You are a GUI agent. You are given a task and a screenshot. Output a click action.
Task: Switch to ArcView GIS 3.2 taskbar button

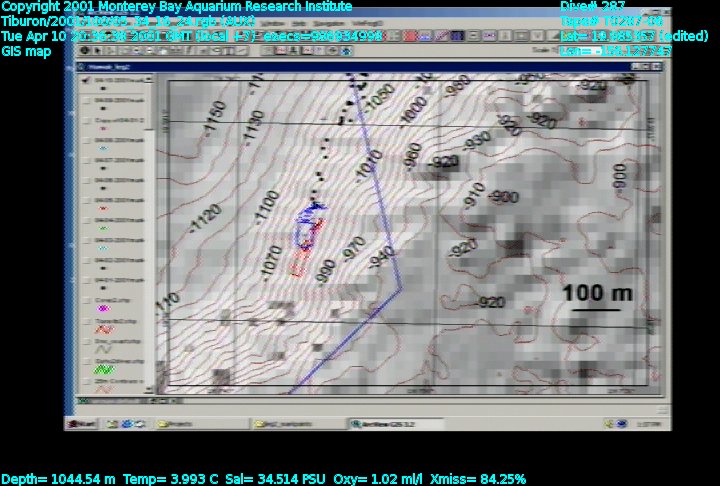pyautogui.click(x=396, y=424)
